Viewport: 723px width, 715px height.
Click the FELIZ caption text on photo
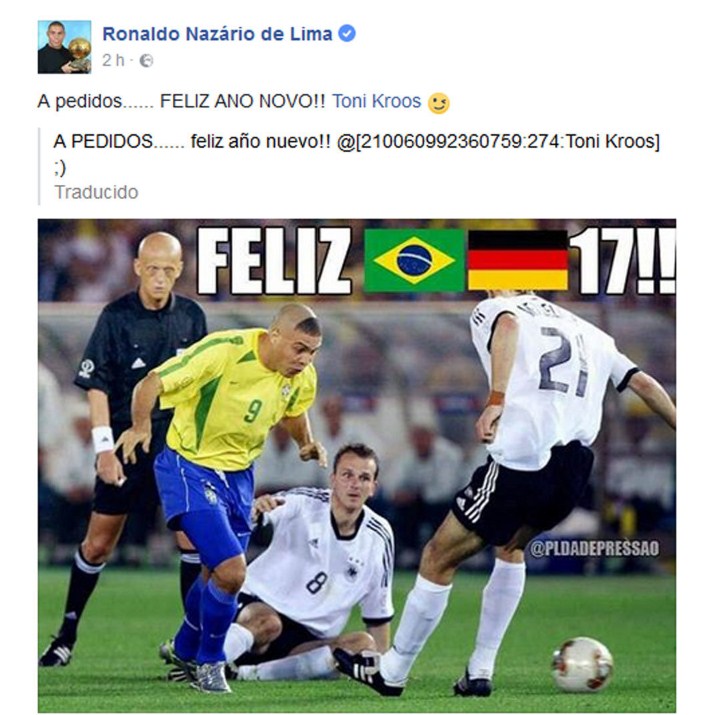coord(275,261)
